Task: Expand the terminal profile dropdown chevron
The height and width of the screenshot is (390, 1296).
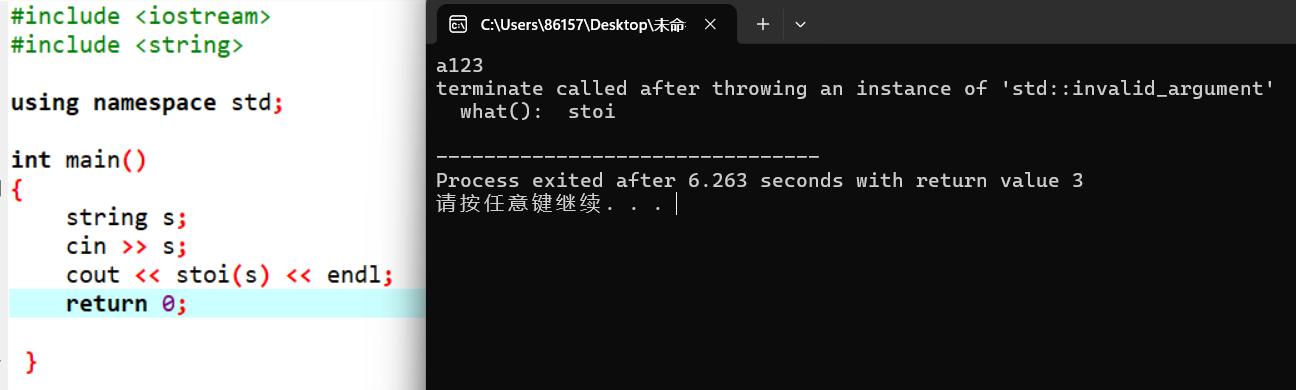Action: [x=800, y=24]
